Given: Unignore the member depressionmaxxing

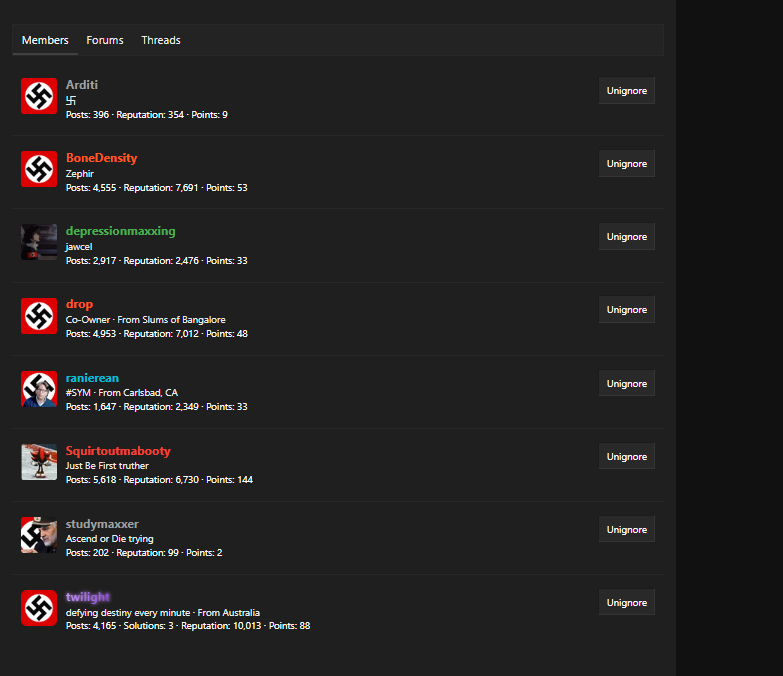Looking at the screenshot, I should click(627, 236).
